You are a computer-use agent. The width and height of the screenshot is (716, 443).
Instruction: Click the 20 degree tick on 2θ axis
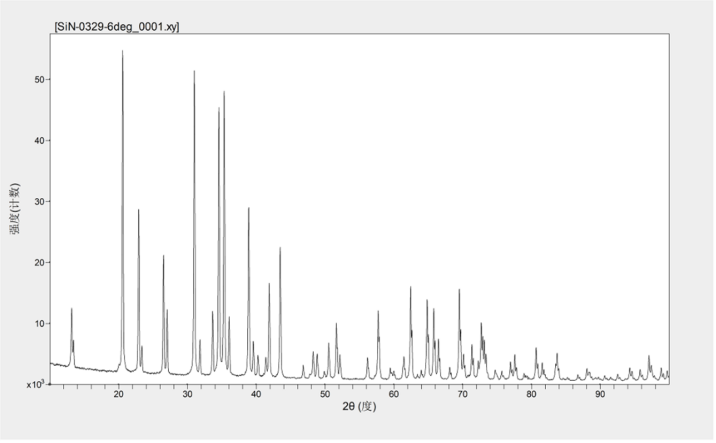[119, 394]
